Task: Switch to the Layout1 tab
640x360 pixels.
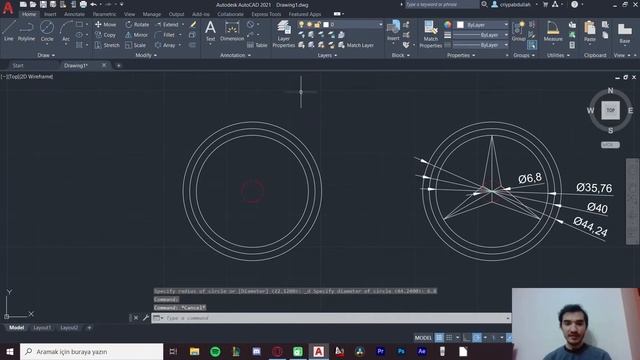Action: (42, 327)
